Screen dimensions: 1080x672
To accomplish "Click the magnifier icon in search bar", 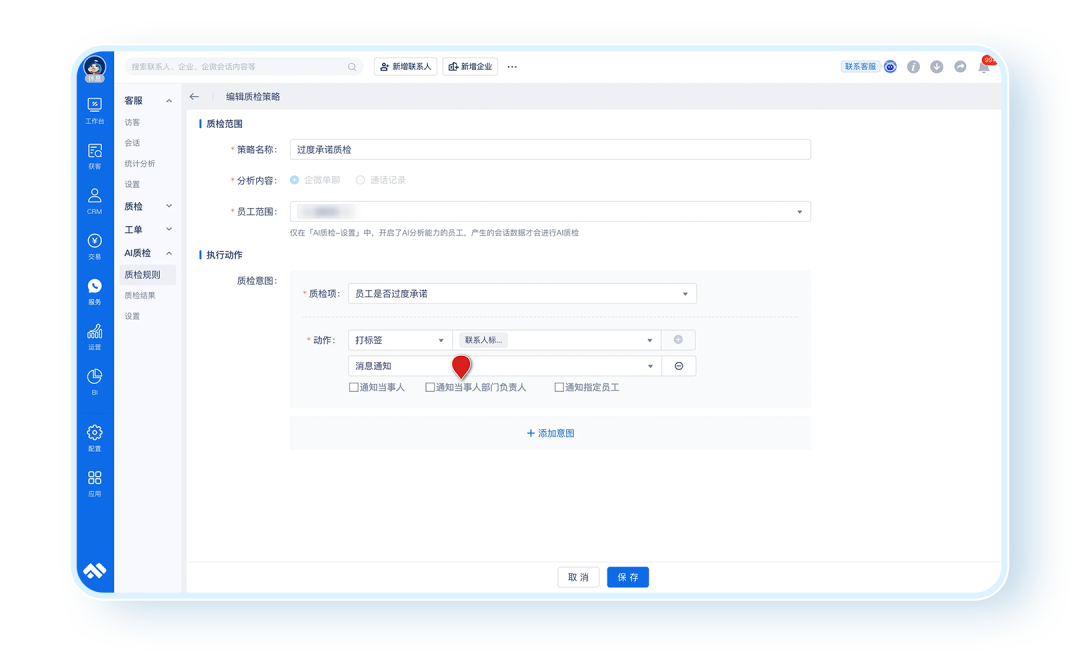I will (352, 67).
